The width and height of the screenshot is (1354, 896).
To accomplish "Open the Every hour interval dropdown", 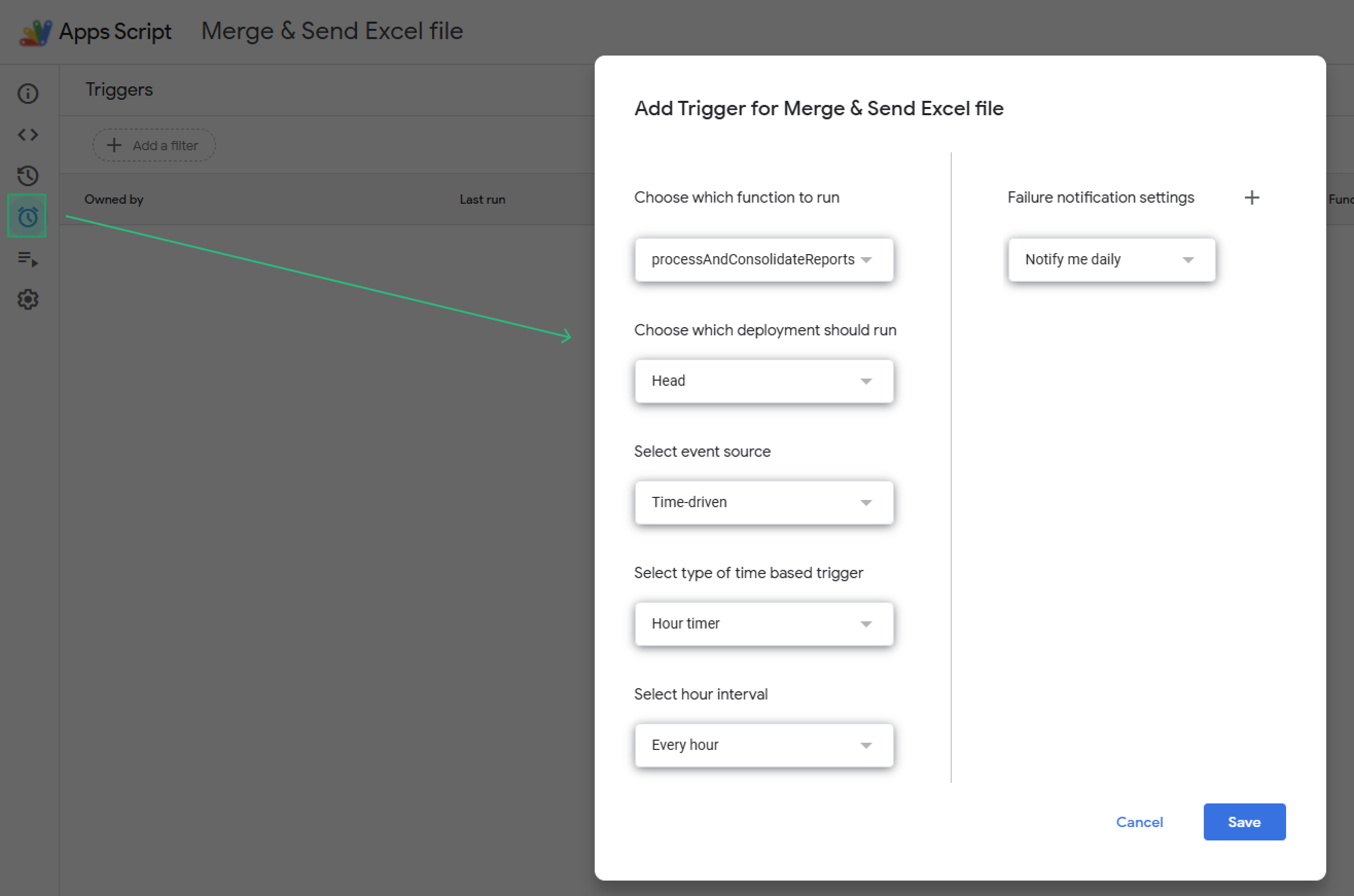I will click(763, 745).
